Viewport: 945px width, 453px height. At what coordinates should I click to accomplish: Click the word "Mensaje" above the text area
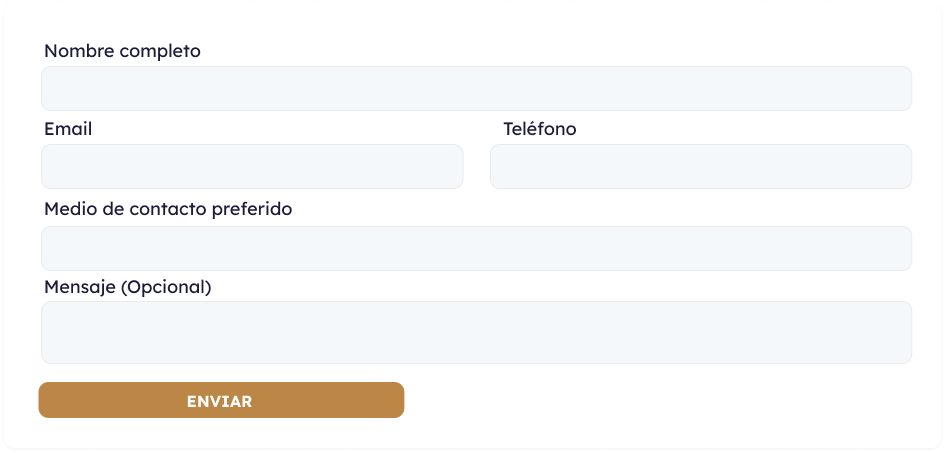pos(80,287)
